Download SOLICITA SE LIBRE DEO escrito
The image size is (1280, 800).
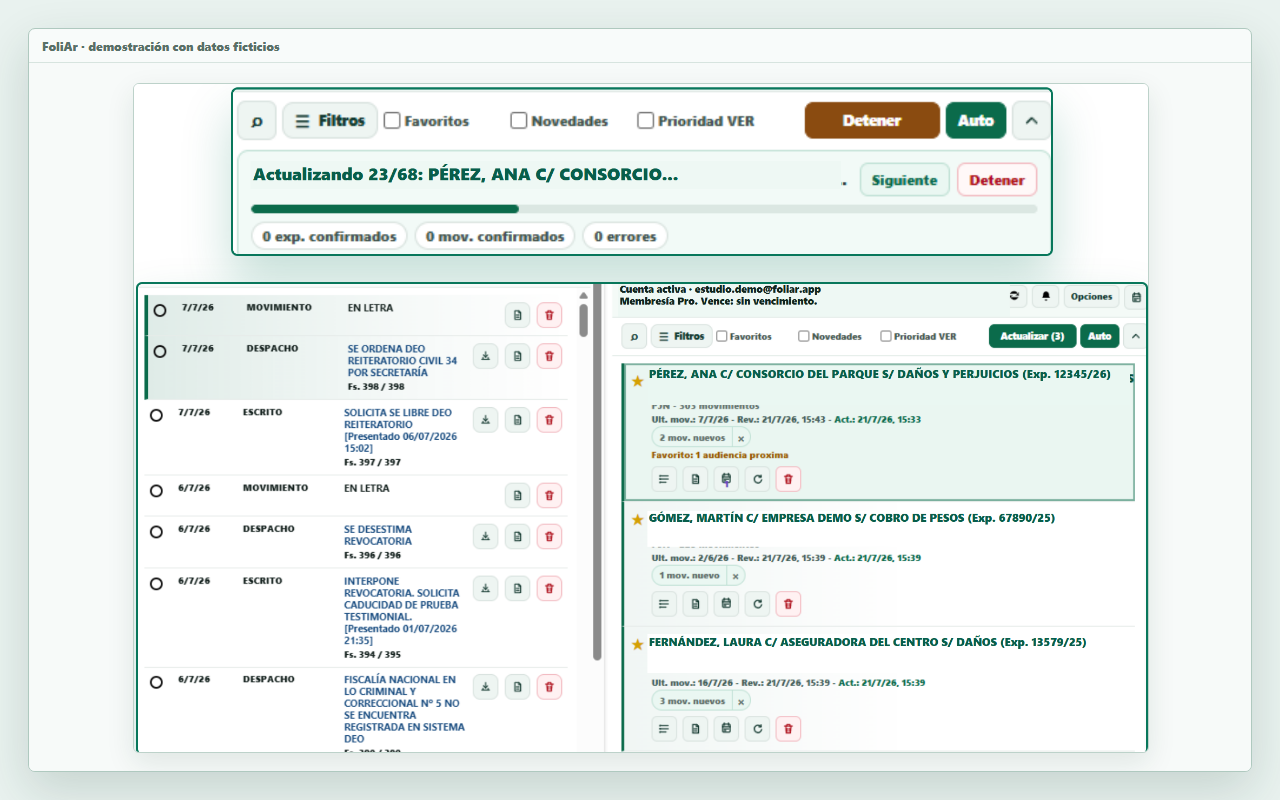(485, 420)
